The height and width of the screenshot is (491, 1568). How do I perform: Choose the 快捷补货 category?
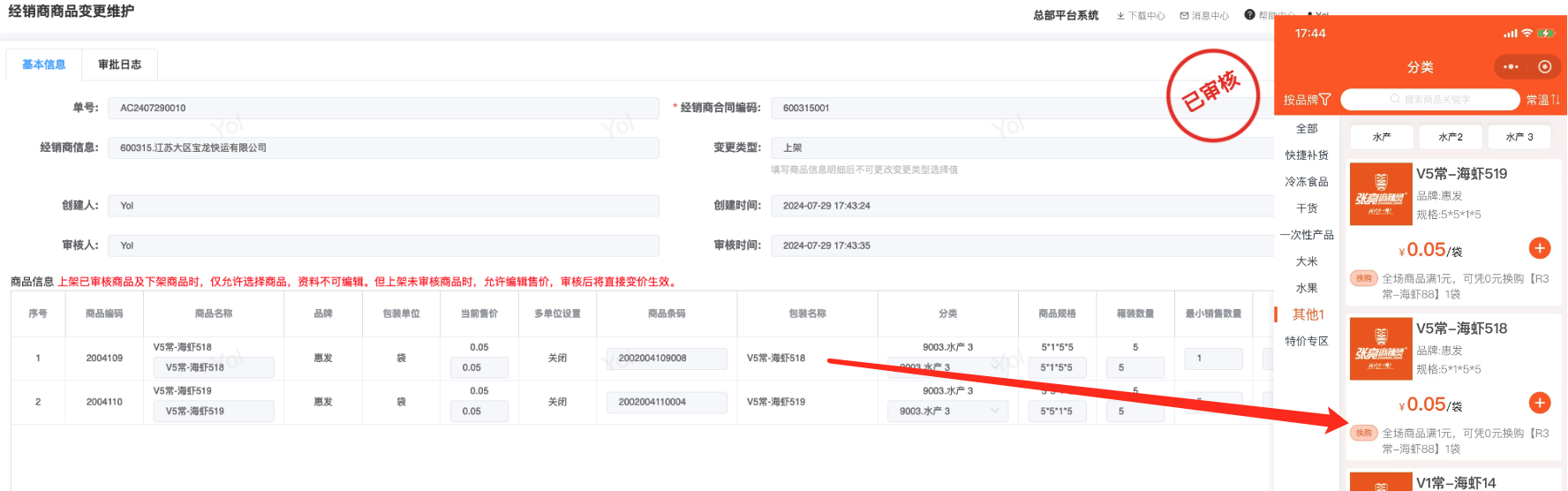[1307, 155]
